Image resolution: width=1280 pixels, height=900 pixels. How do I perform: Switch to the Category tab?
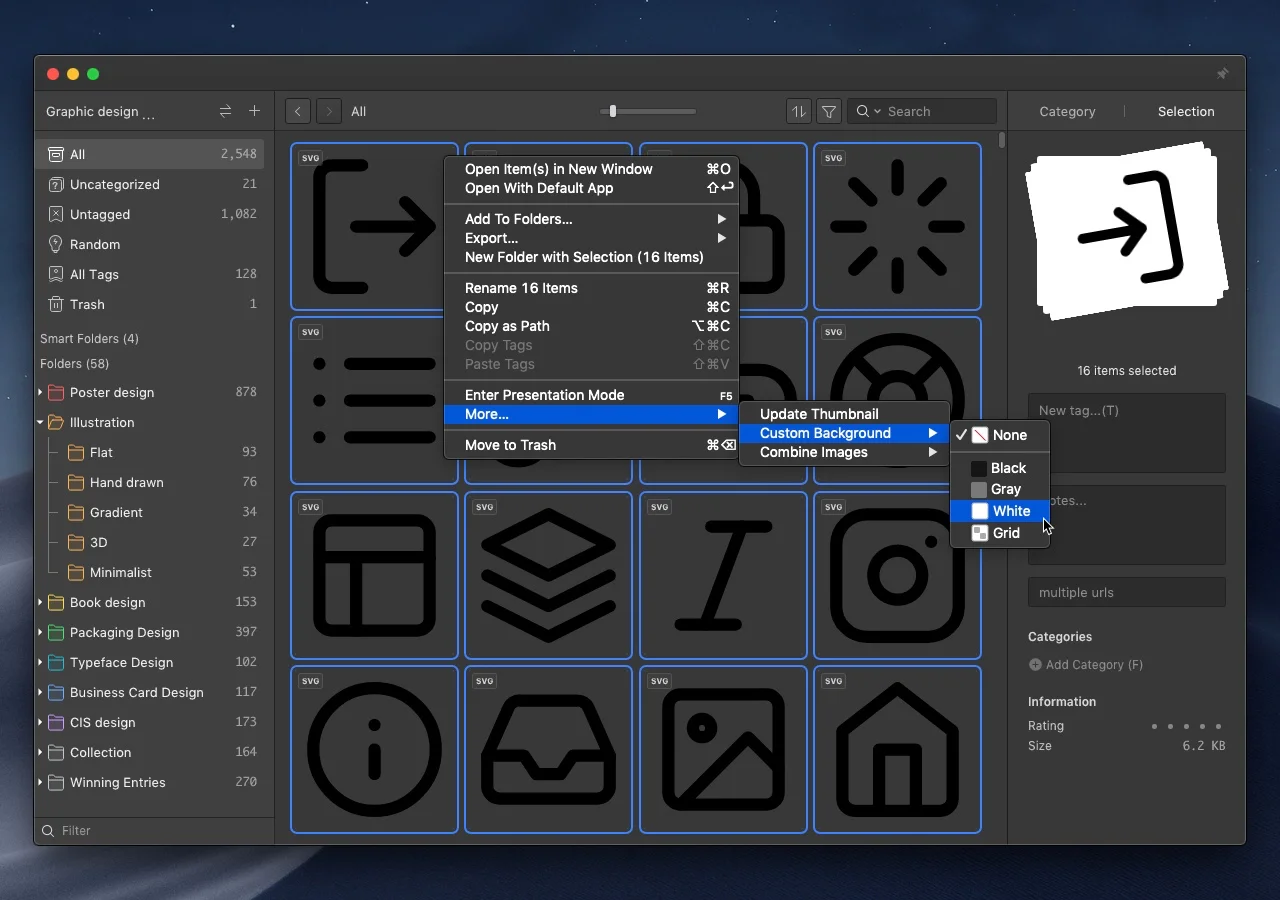pos(1067,112)
